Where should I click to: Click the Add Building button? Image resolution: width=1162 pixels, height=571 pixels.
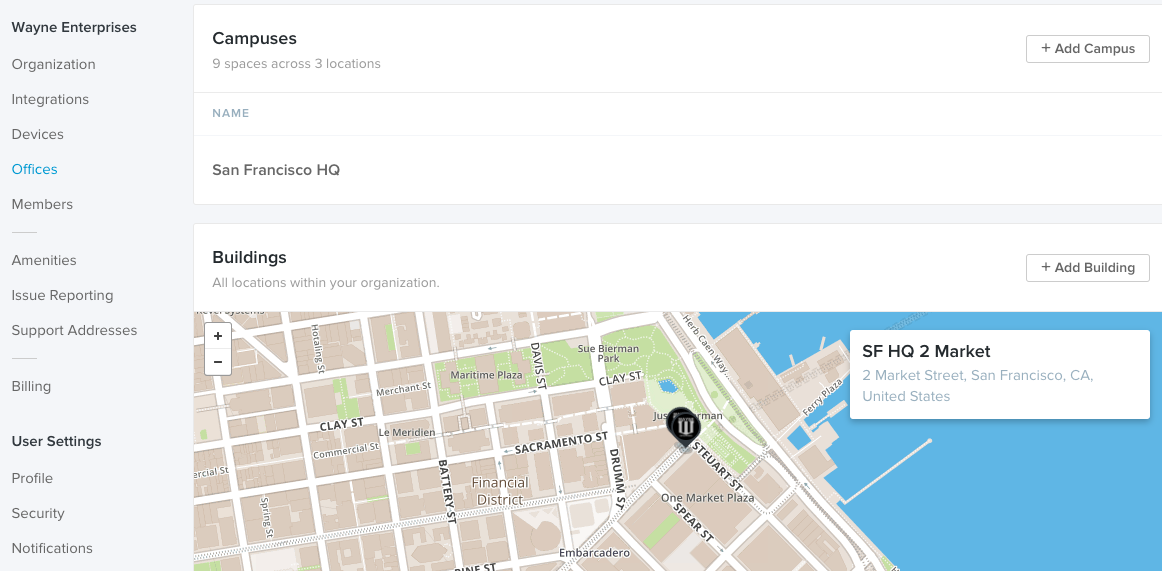(x=1087, y=268)
